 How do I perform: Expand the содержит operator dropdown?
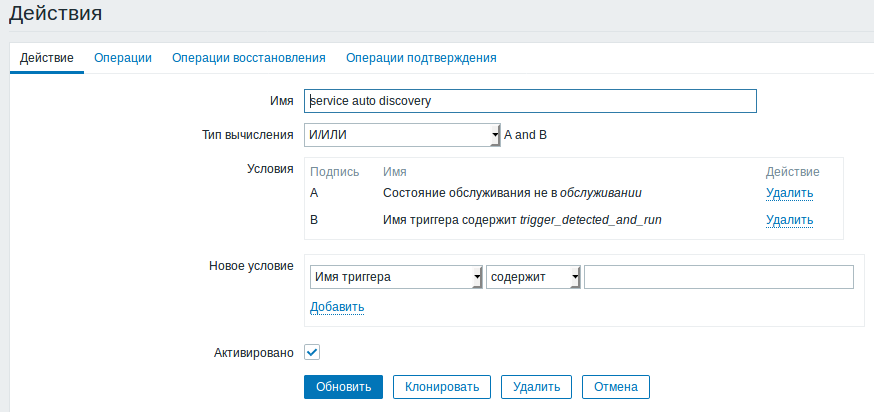point(533,277)
